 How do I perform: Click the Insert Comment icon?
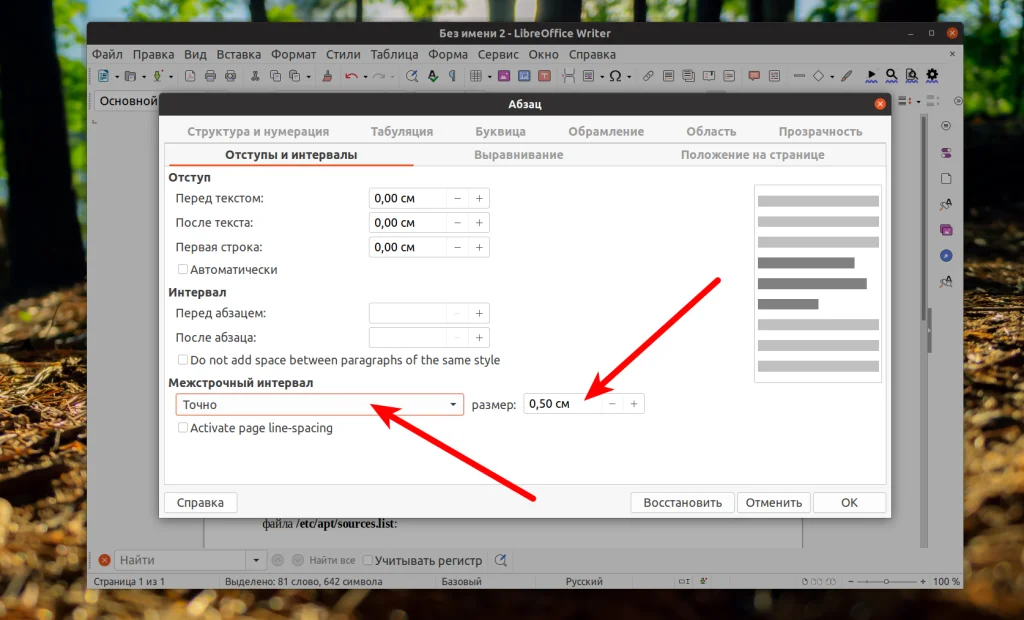(x=753, y=75)
